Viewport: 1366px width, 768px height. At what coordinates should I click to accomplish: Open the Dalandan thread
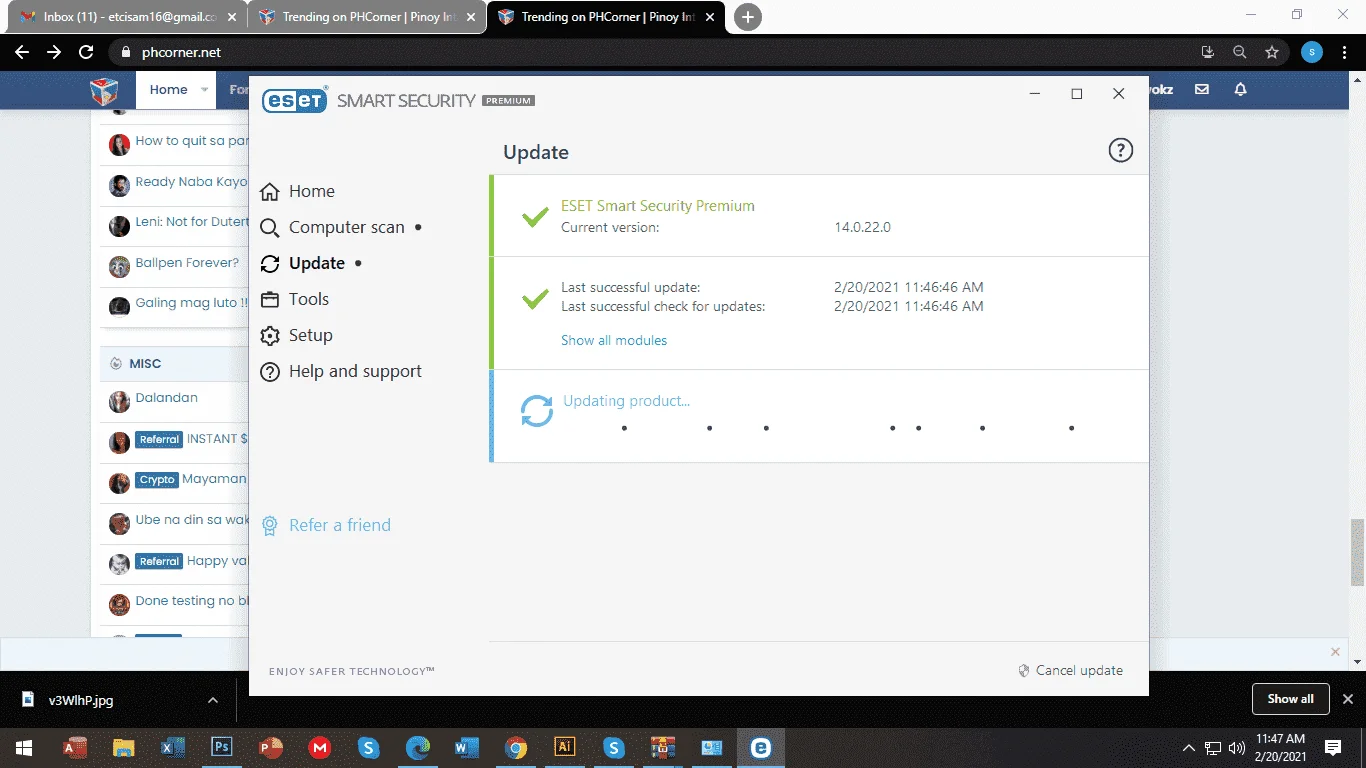(x=166, y=397)
